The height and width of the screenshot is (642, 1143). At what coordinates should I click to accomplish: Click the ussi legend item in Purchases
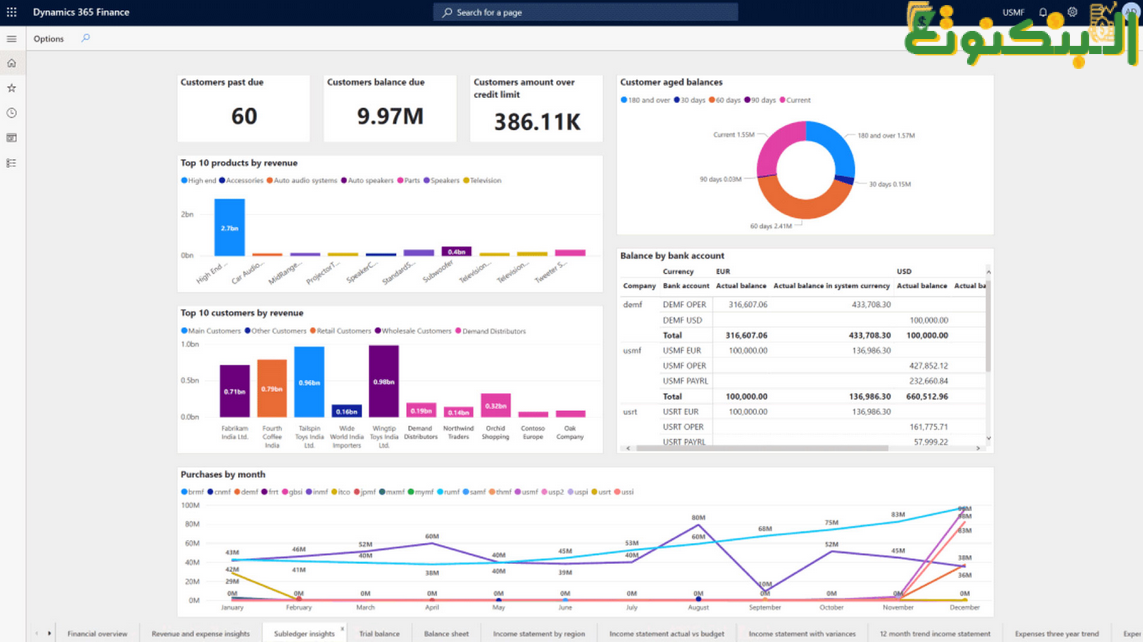pos(624,492)
